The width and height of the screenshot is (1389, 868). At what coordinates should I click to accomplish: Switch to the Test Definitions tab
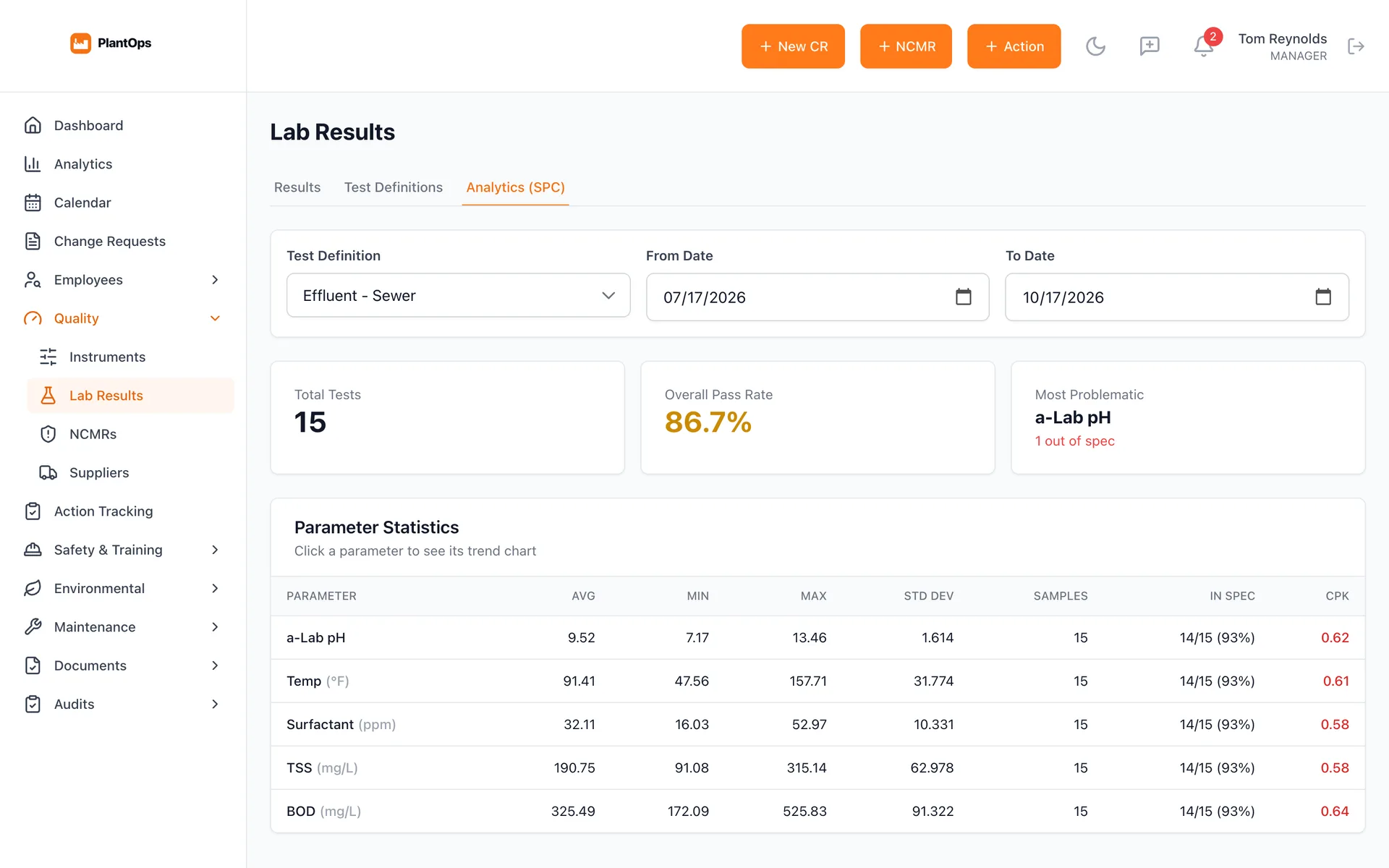point(394,187)
